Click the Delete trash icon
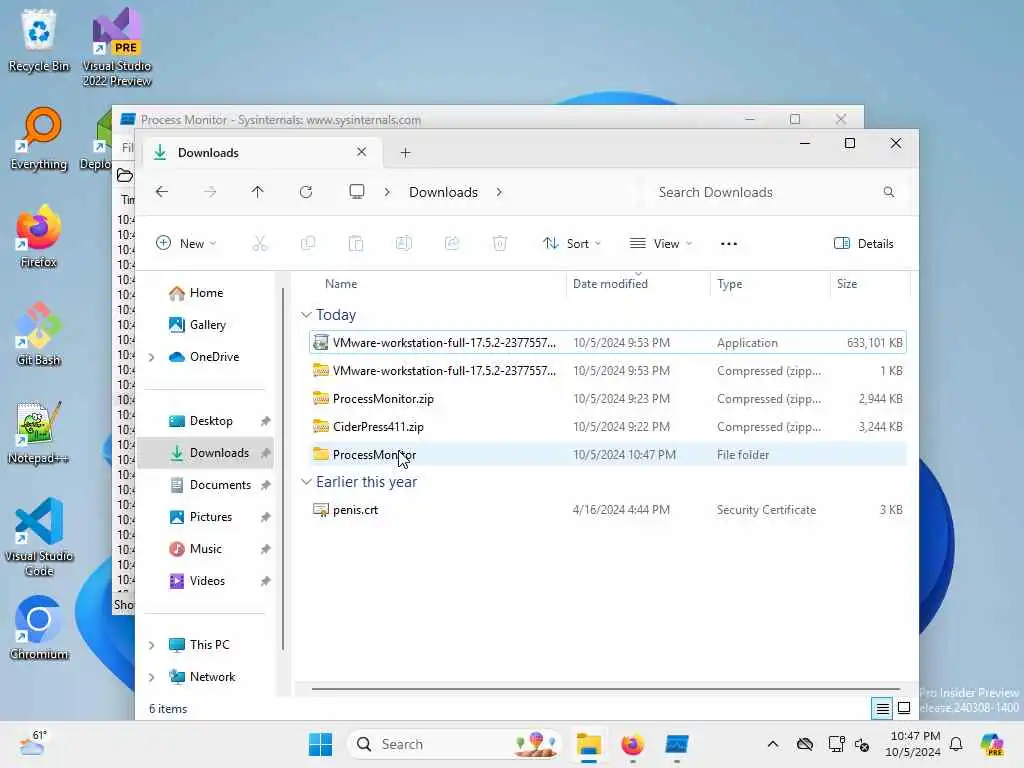Screen dimensions: 1024x768 click(x=500, y=244)
